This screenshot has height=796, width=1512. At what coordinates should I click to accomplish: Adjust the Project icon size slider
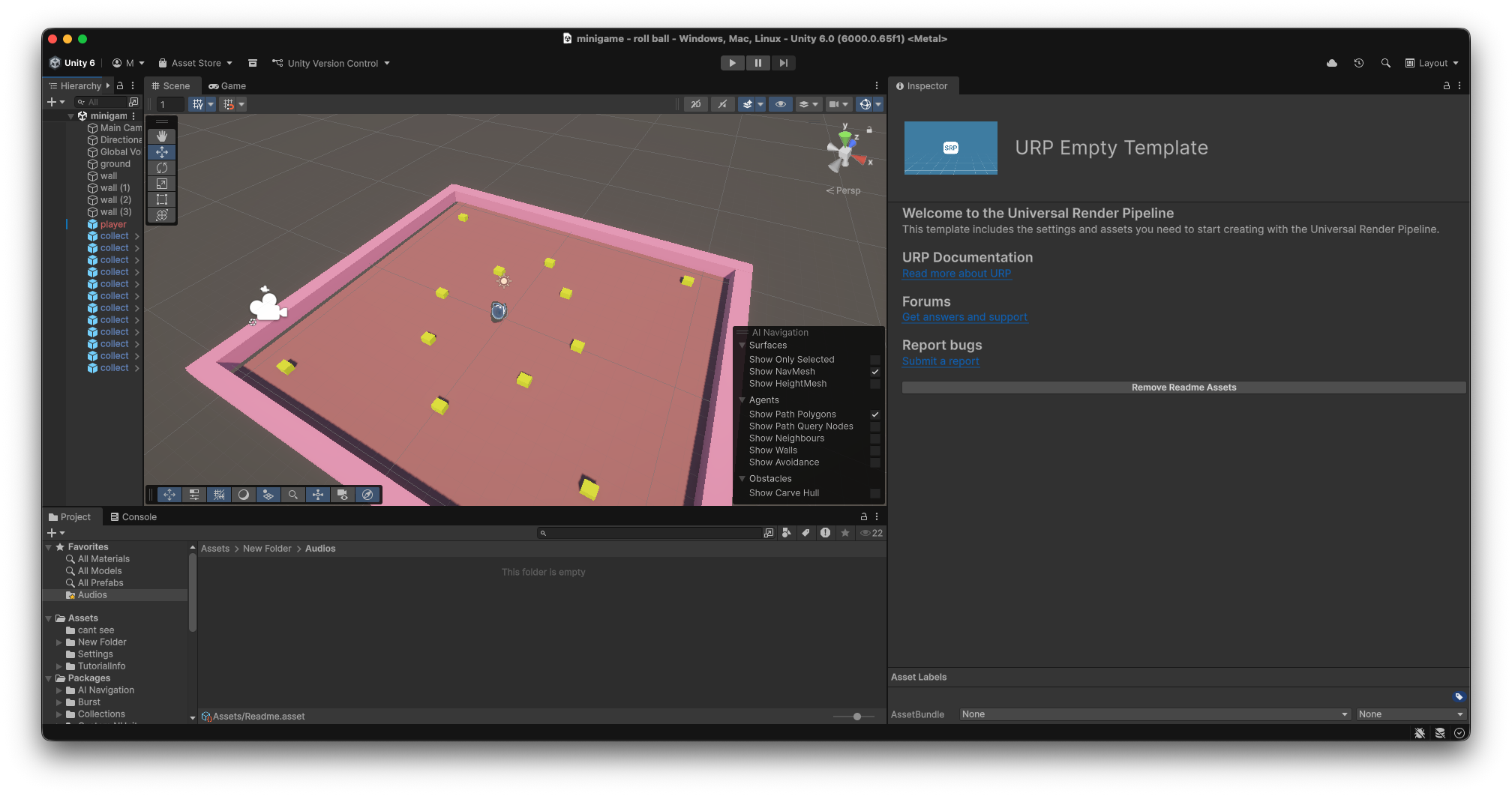point(856,717)
